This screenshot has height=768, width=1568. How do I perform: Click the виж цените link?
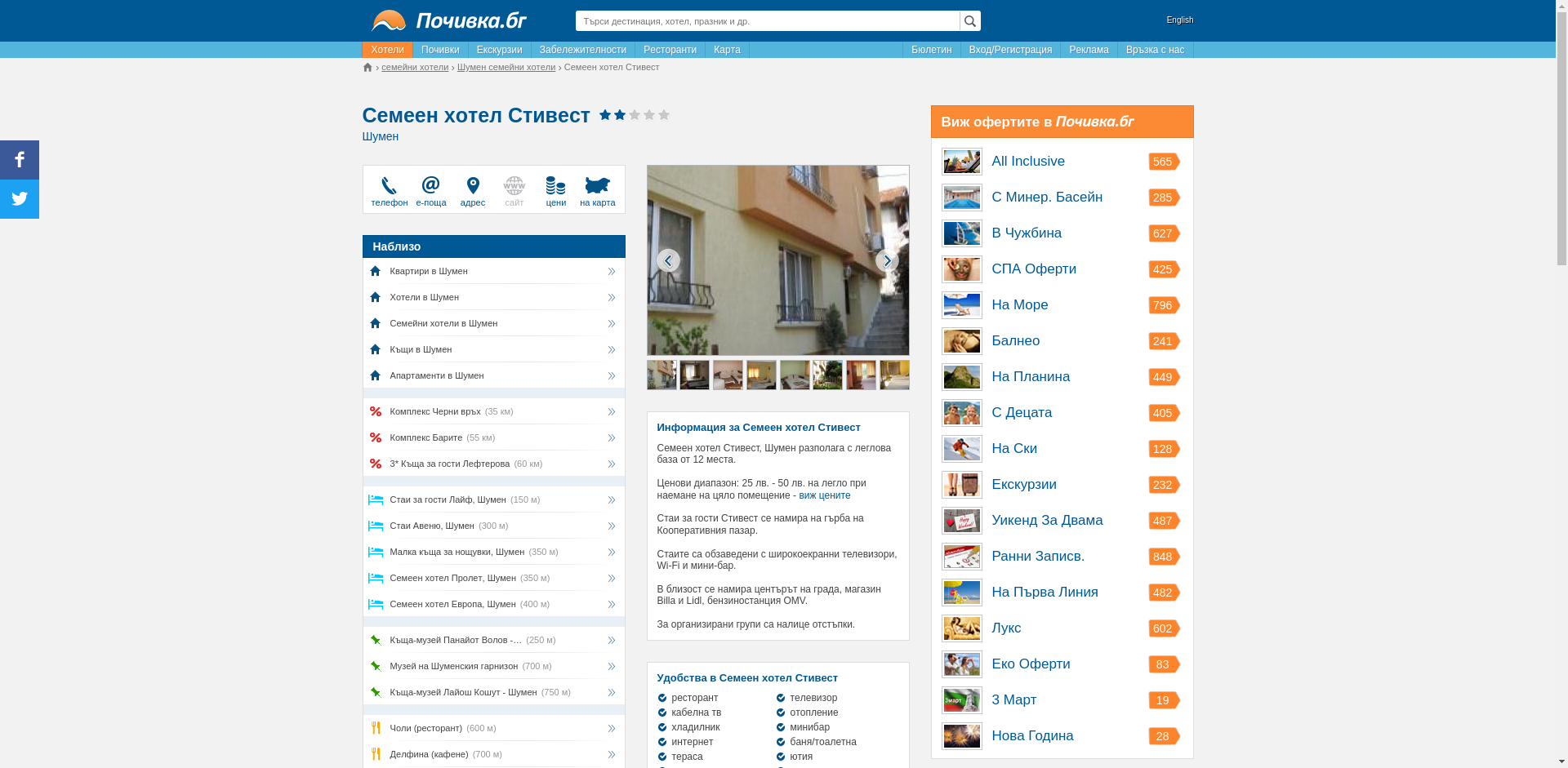point(824,495)
